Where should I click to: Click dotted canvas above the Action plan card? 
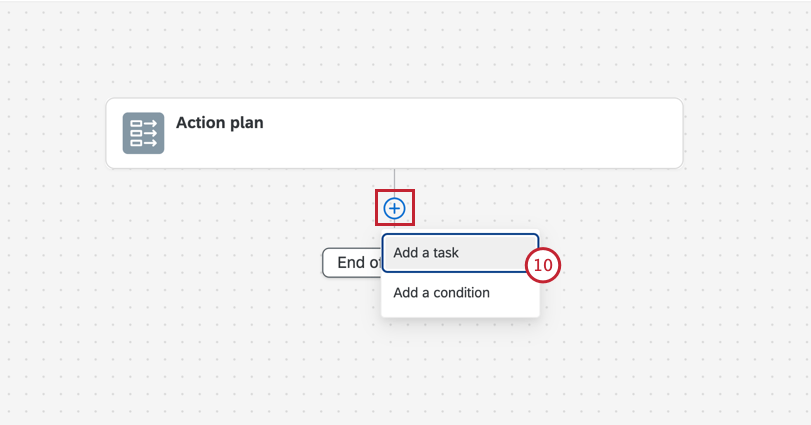pos(394,50)
